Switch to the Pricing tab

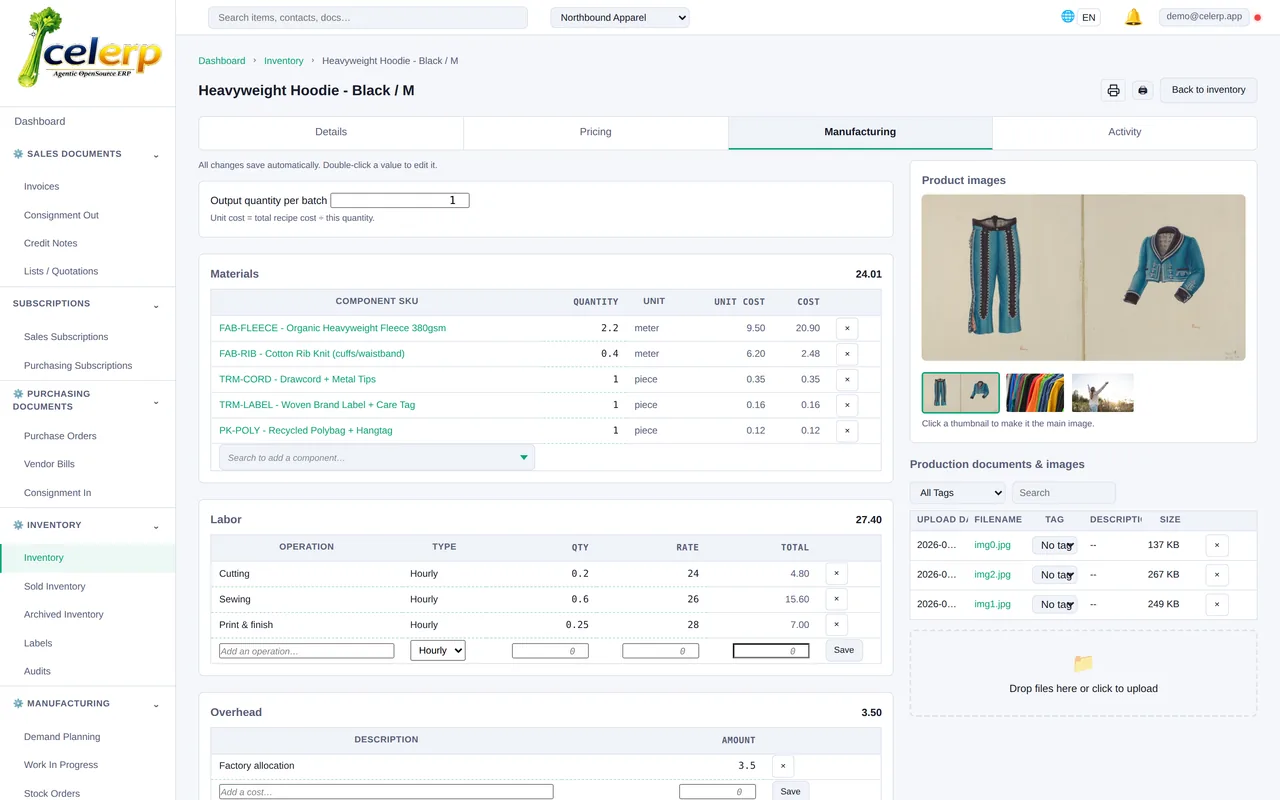tap(596, 132)
